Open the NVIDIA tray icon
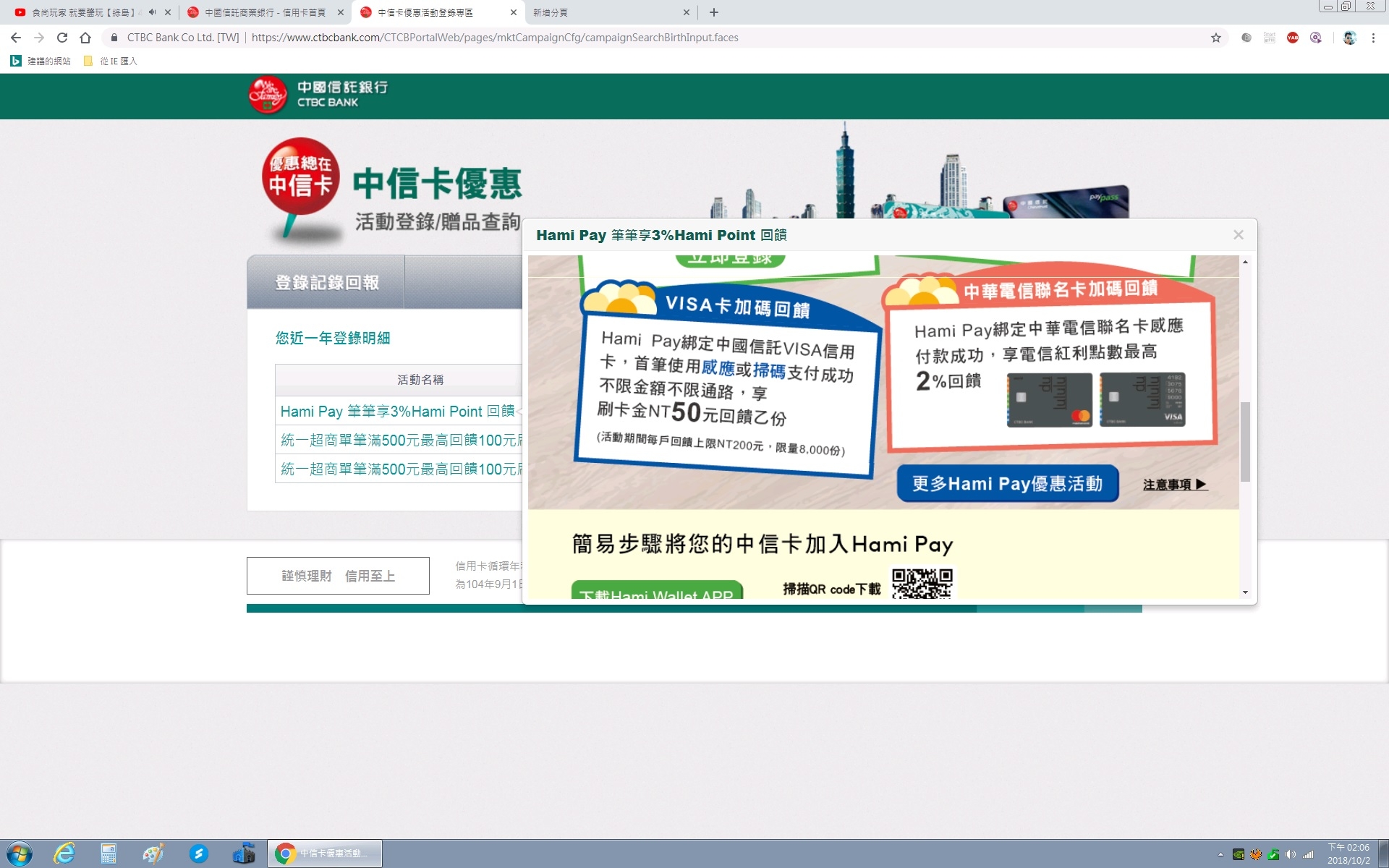The width and height of the screenshot is (1389, 868). (x=1239, y=854)
